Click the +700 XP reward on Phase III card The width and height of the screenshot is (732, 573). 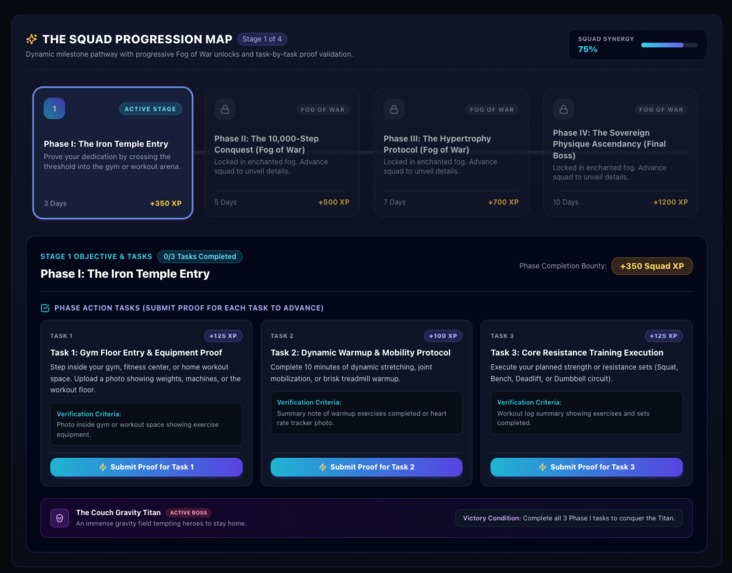pyautogui.click(x=503, y=202)
